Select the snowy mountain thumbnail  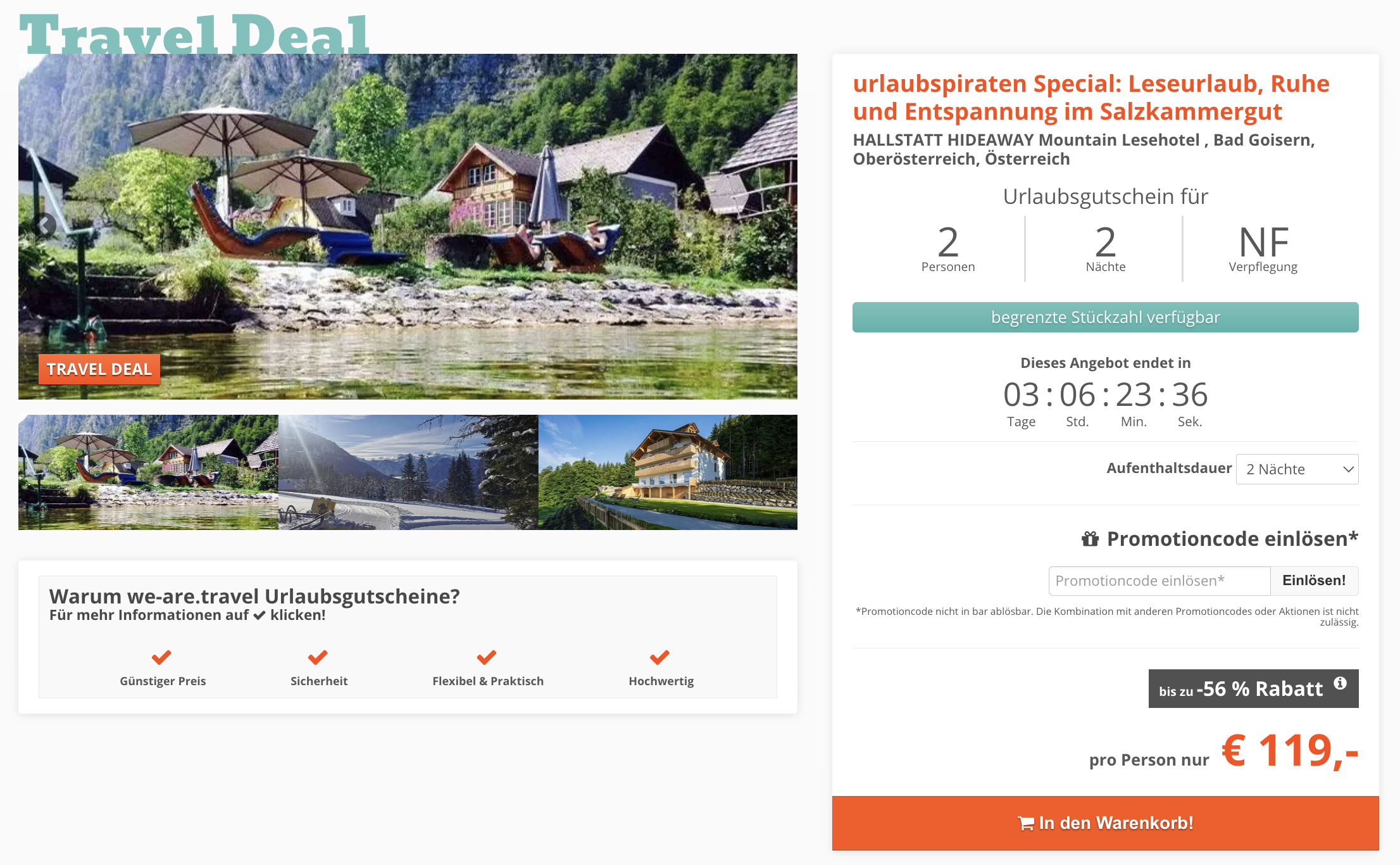pyautogui.click(x=408, y=472)
